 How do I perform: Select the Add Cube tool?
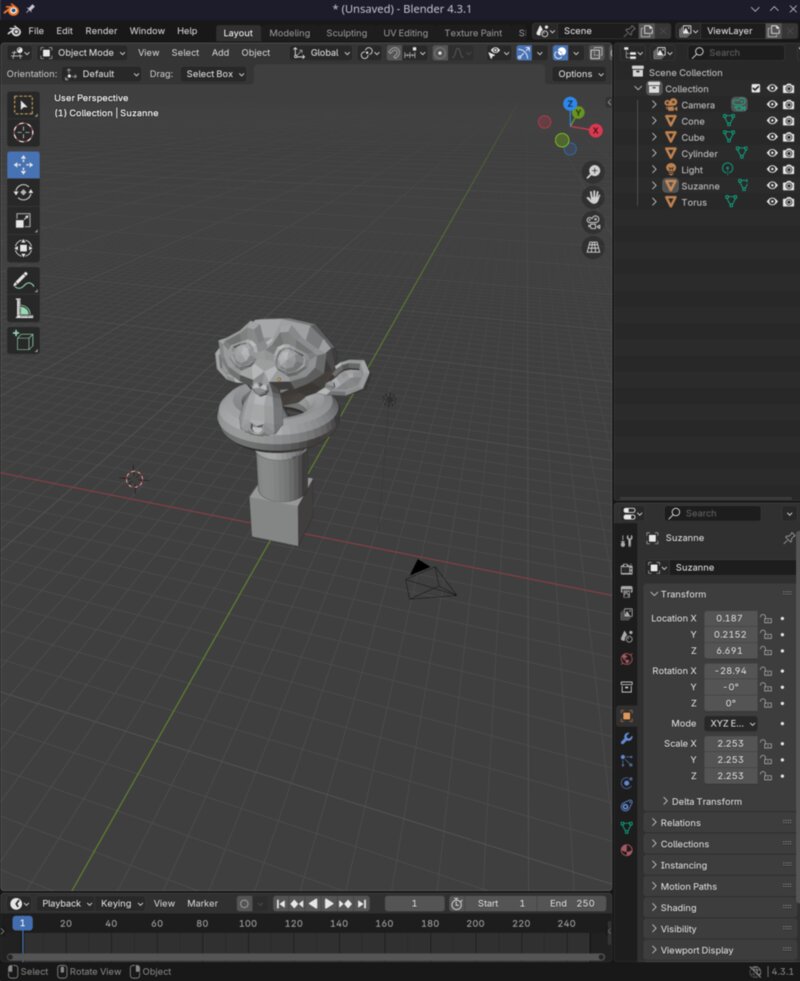tap(24, 341)
